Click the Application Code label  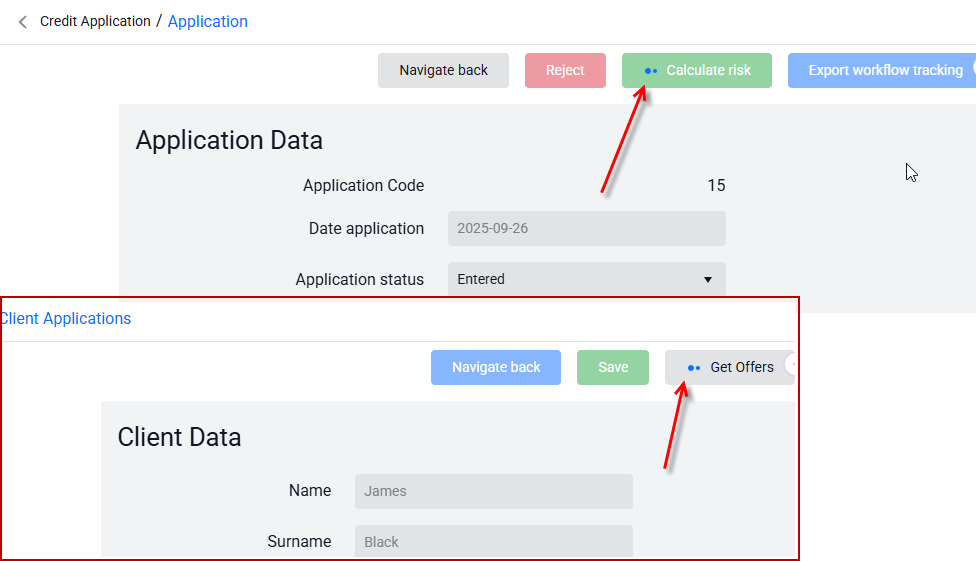[x=364, y=186]
